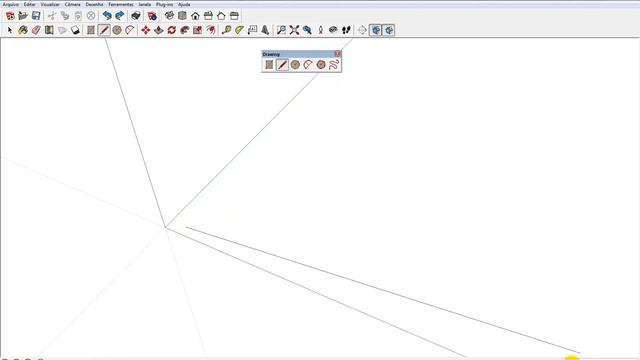Switch to Right view icon

209,16
